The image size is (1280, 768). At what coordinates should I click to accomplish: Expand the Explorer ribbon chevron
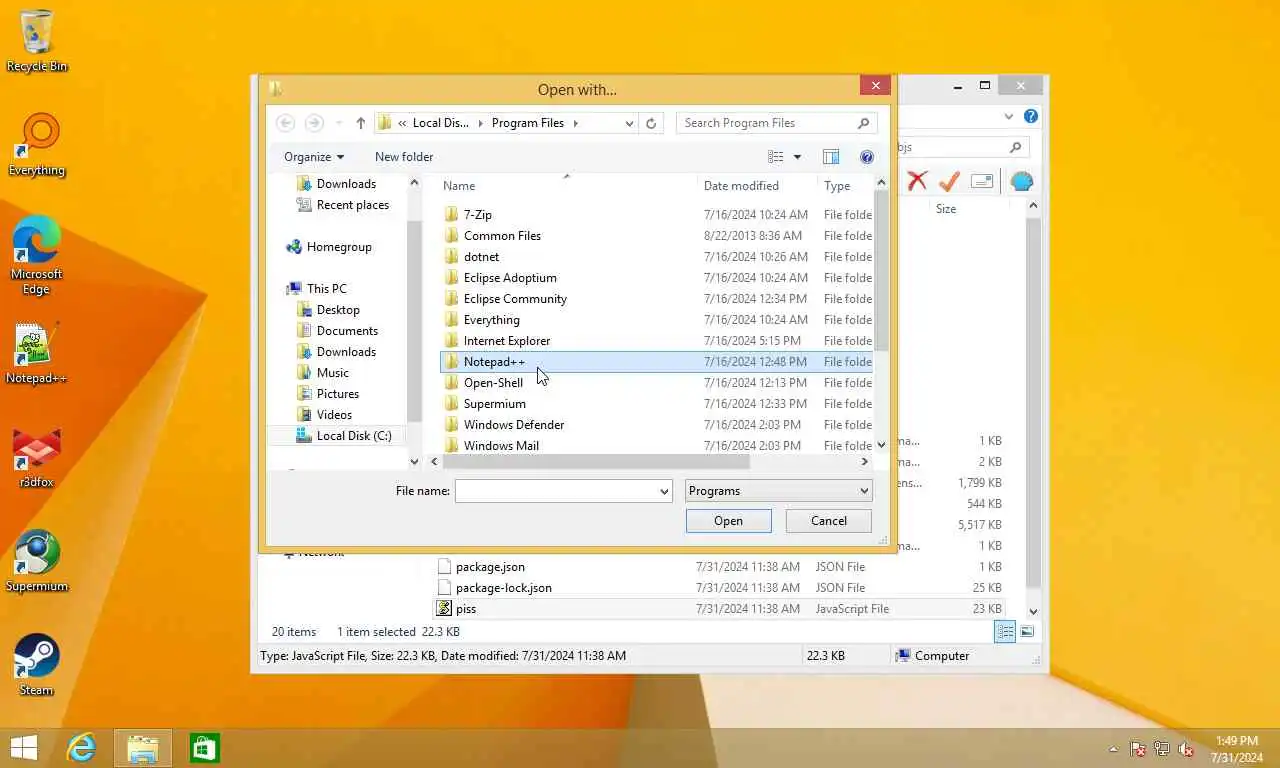tap(1009, 116)
